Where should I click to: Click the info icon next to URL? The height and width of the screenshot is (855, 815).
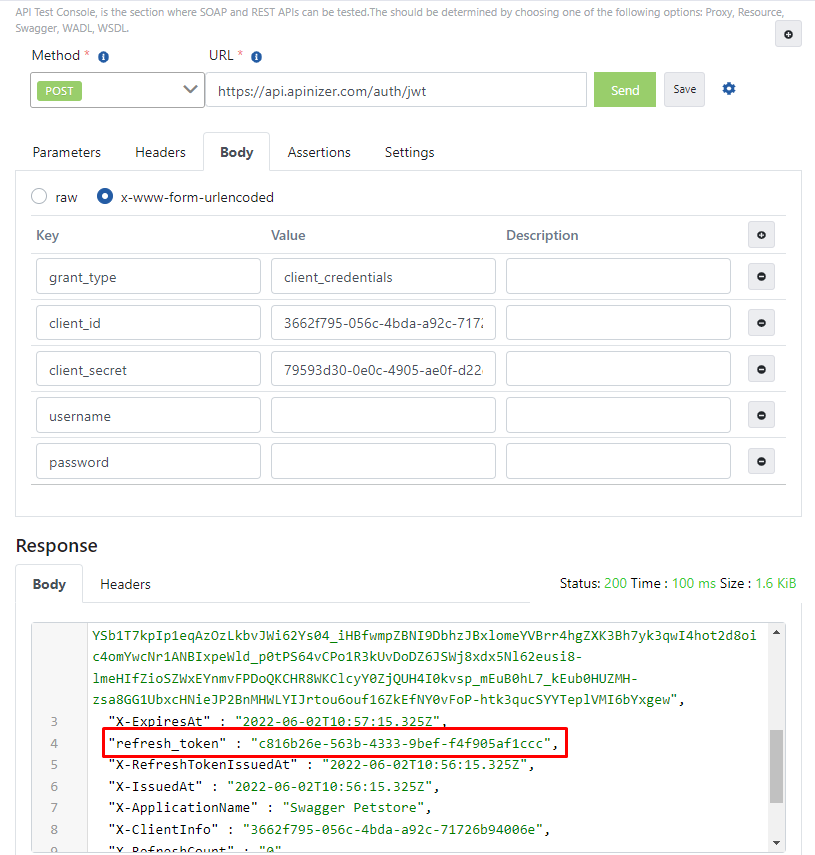(x=256, y=57)
